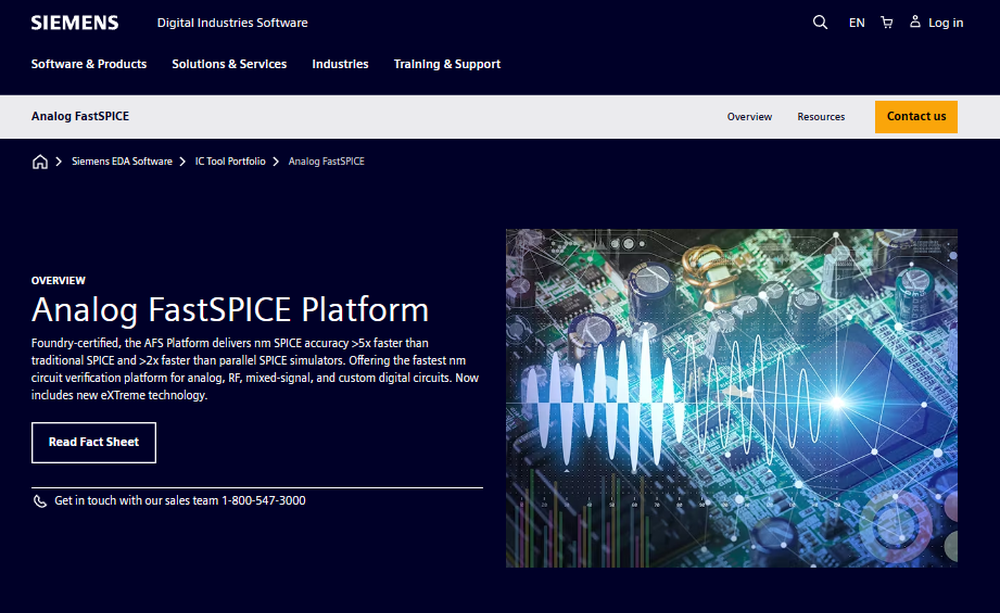Jump to Overview section tab

[x=749, y=117]
